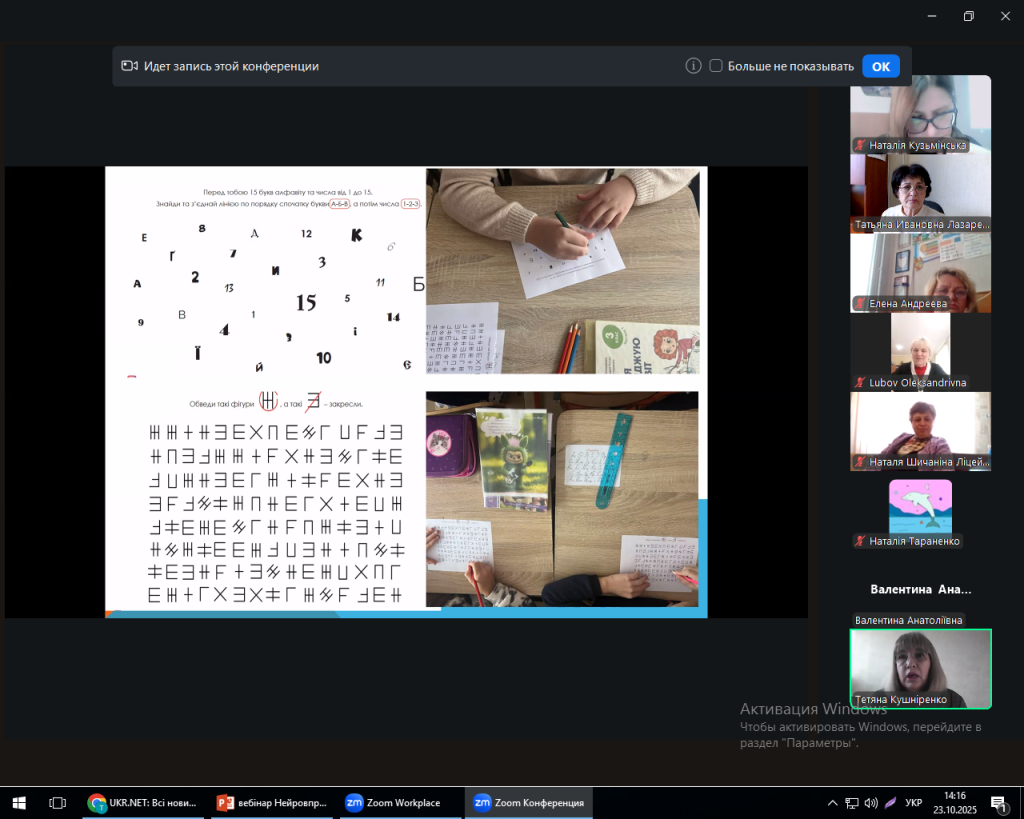Select Тетяна Кушніренко's highlighted video tile
Screen dimensions: 1024x819
(920, 668)
